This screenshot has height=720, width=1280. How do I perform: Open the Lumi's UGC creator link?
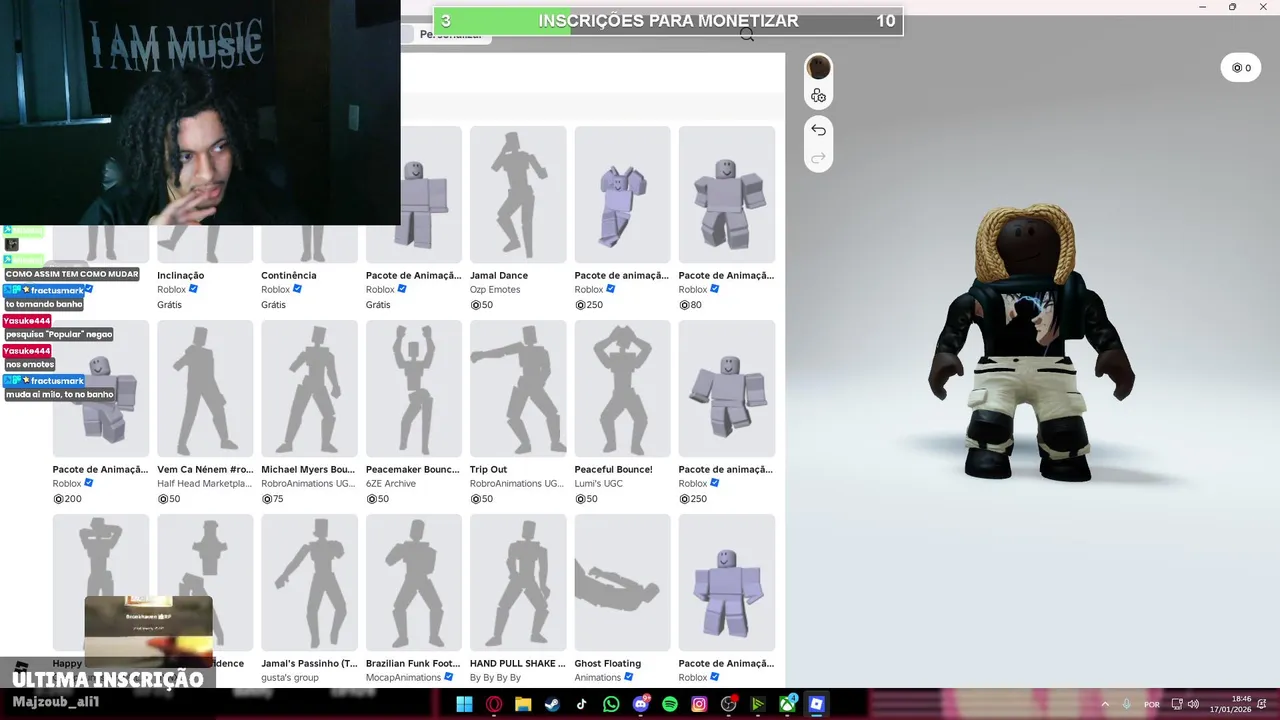pos(599,484)
